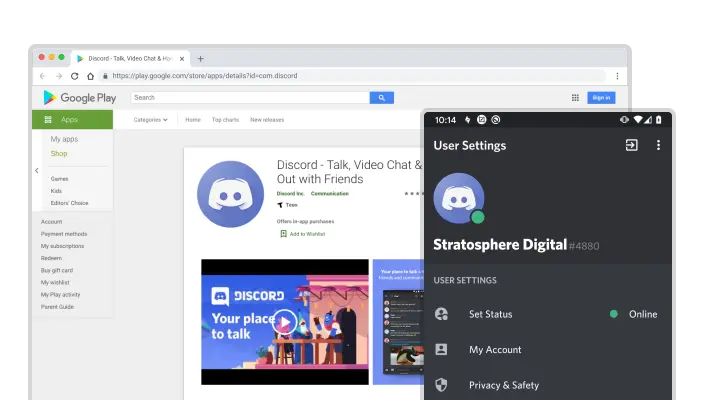Click the Google Play logo
The height and width of the screenshot is (400, 704).
tap(79, 97)
